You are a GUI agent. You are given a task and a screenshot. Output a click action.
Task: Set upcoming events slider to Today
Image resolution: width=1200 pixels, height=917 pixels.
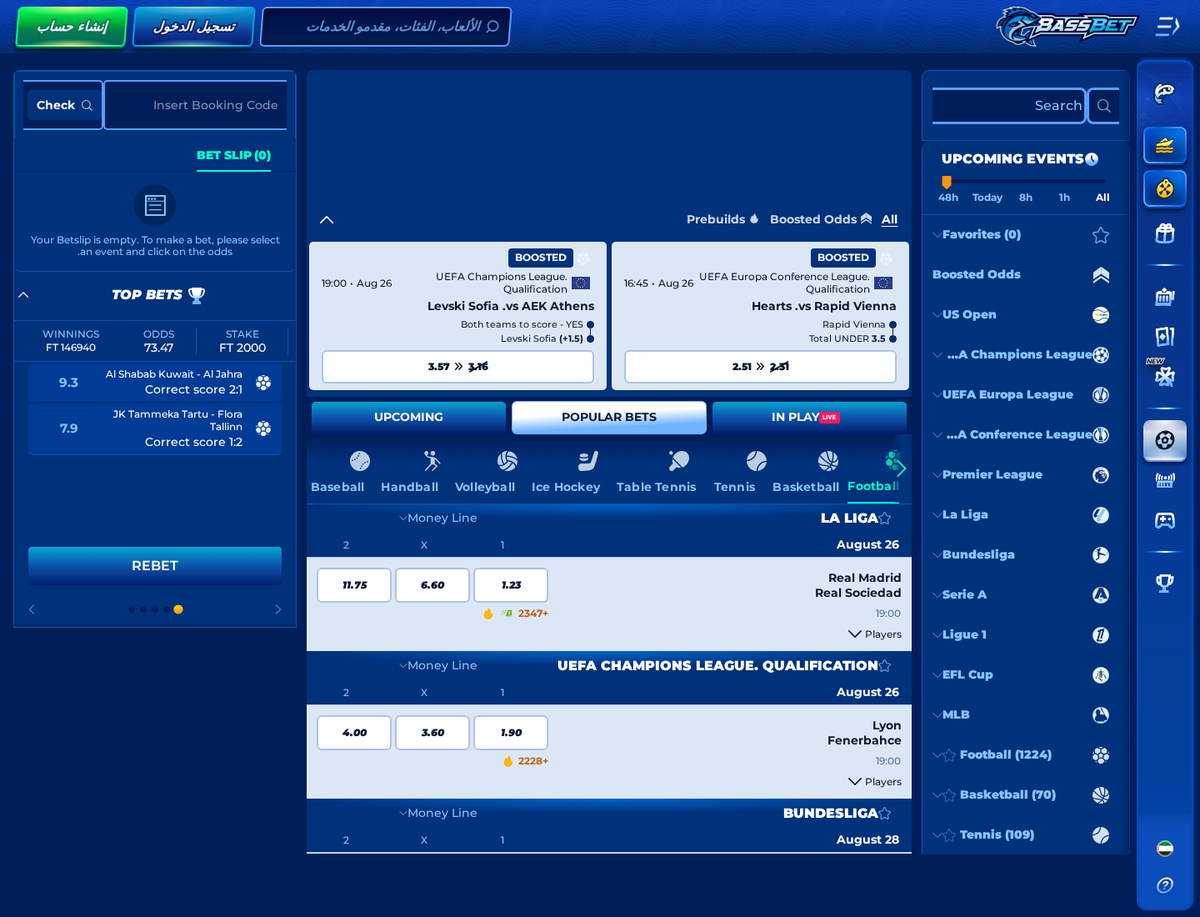click(x=987, y=197)
